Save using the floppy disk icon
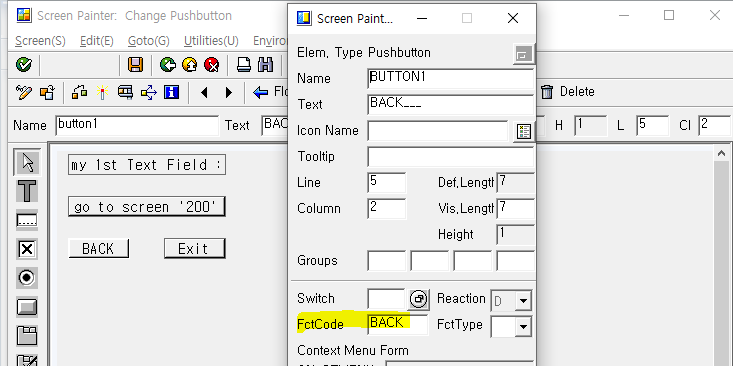Image resolution: width=733 pixels, height=366 pixels. 136,65
